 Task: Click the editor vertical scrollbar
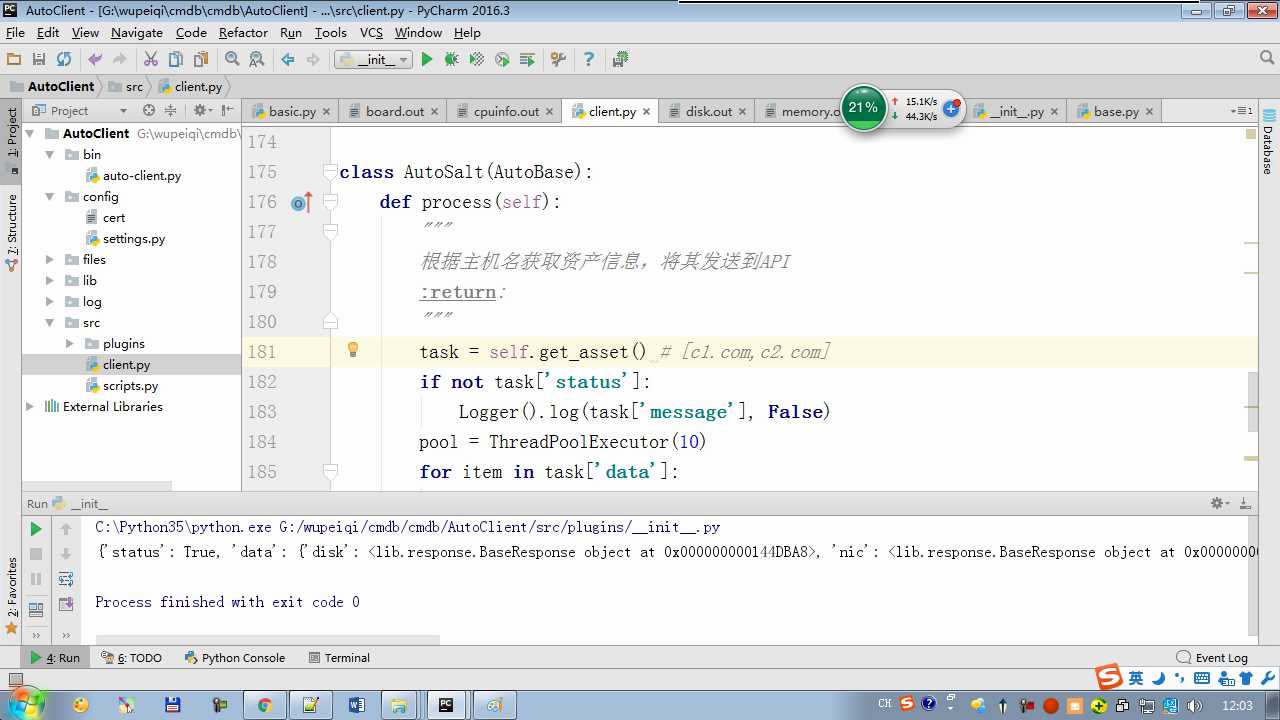pos(1252,403)
